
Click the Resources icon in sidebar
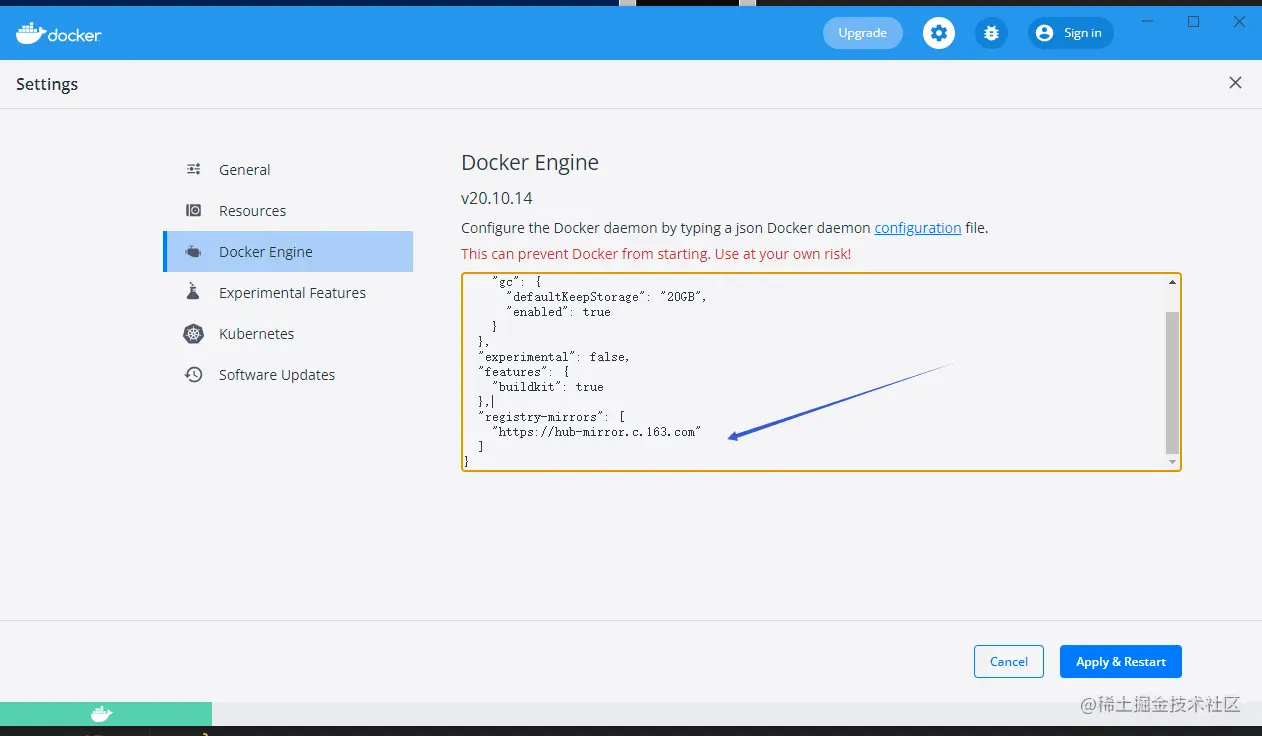[x=194, y=210]
